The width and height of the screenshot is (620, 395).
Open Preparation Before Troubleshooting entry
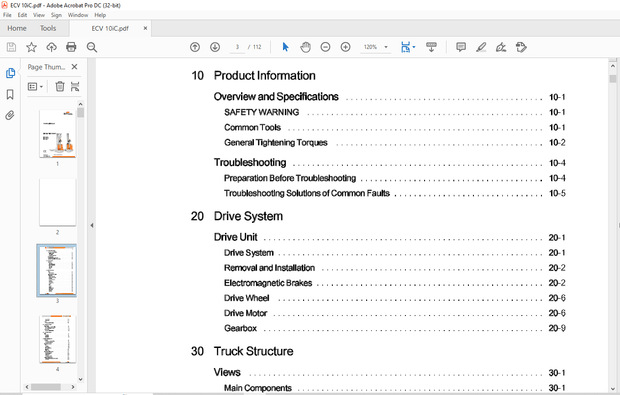(x=290, y=178)
